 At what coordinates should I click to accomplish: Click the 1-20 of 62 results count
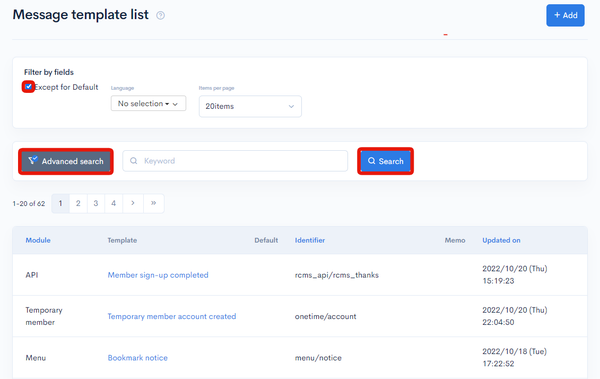coord(29,204)
